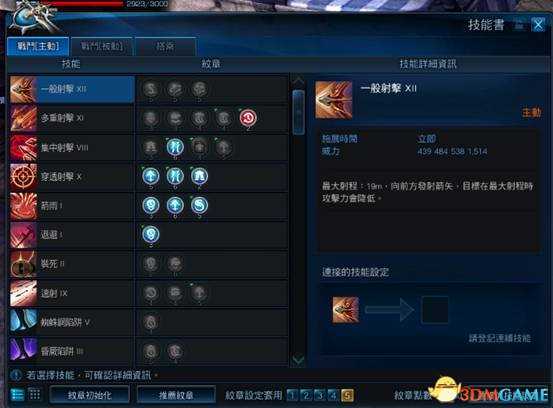Toggle the active blue glyph on 退避
This screenshot has width=553, height=408.
(x=151, y=235)
